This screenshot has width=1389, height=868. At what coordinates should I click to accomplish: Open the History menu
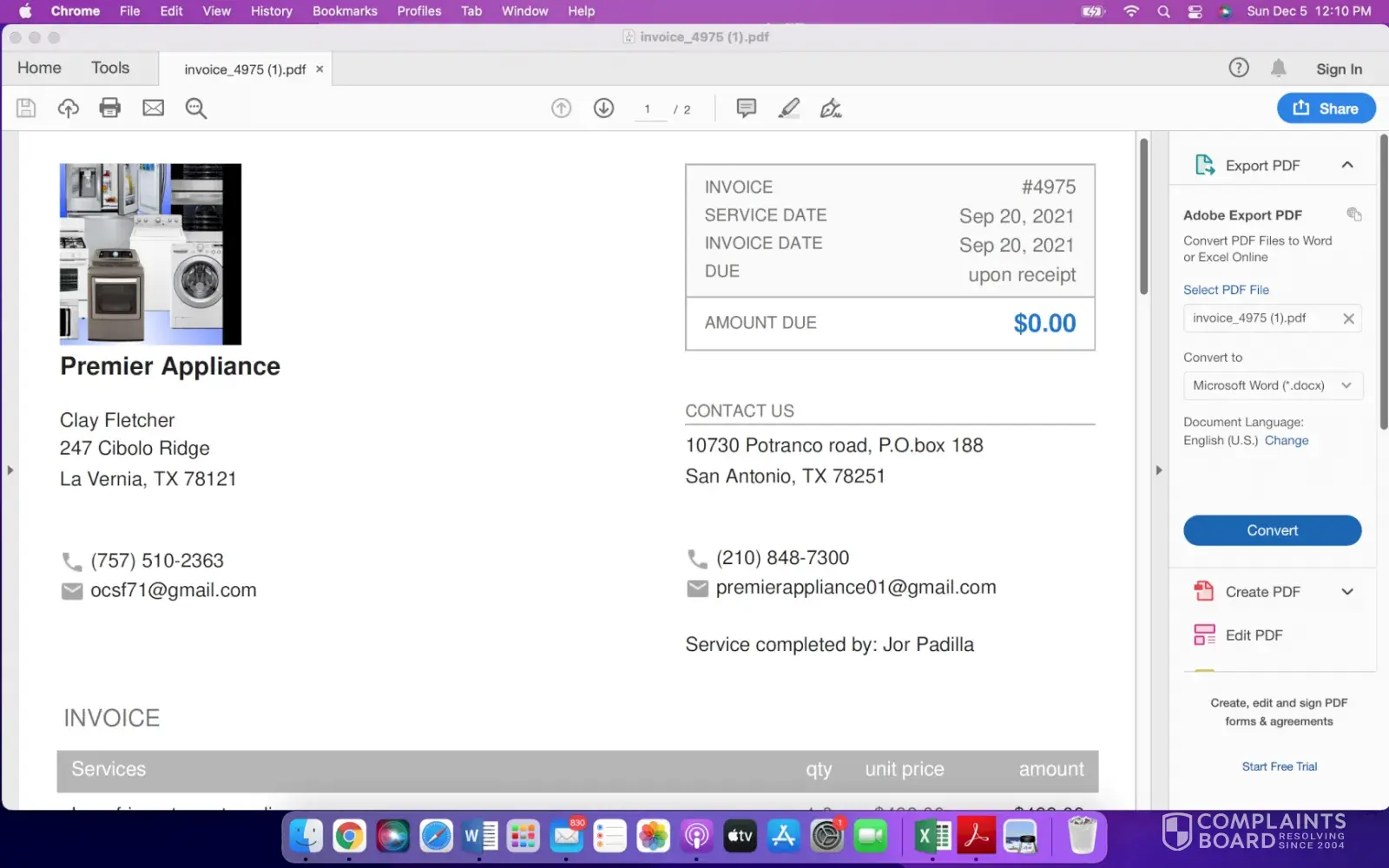point(272,11)
